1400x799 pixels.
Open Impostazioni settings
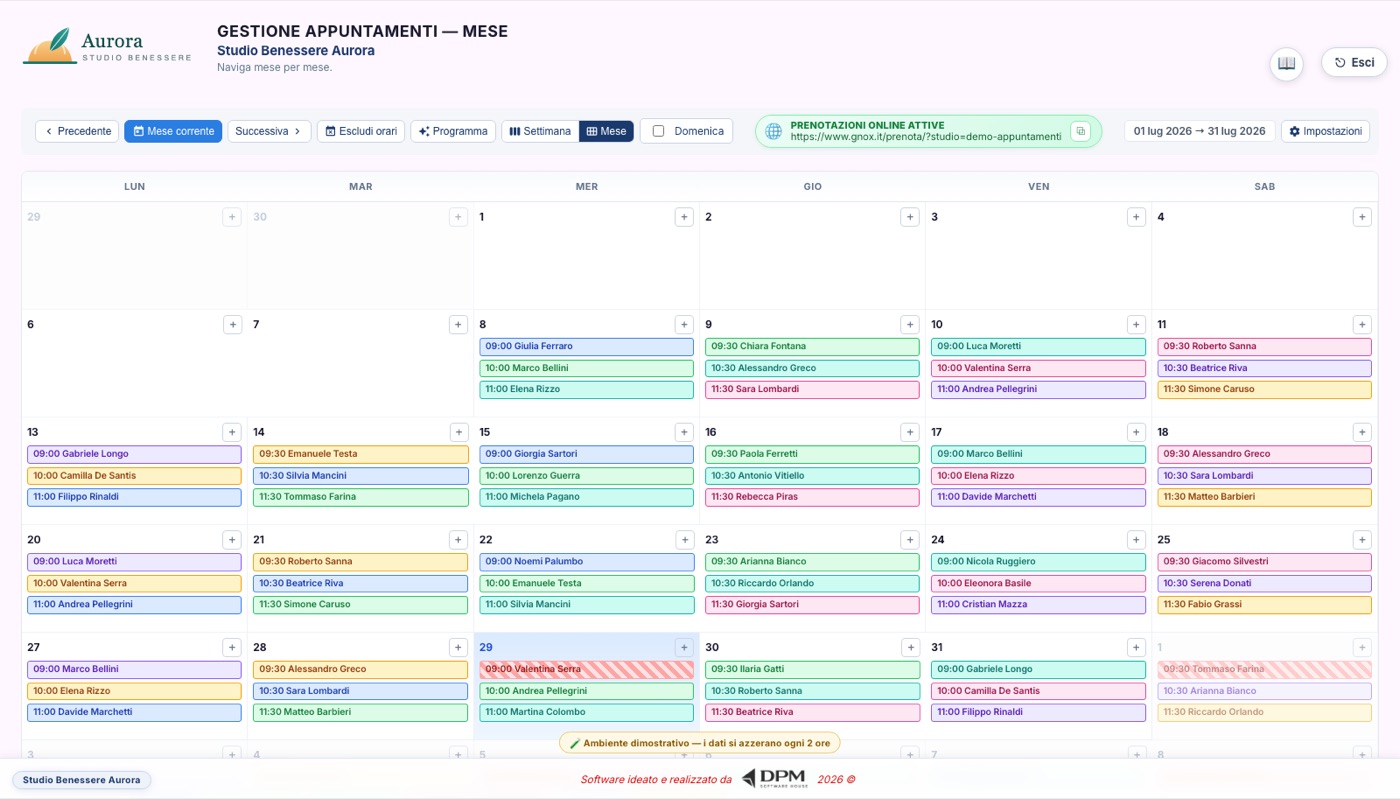point(1325,131)
